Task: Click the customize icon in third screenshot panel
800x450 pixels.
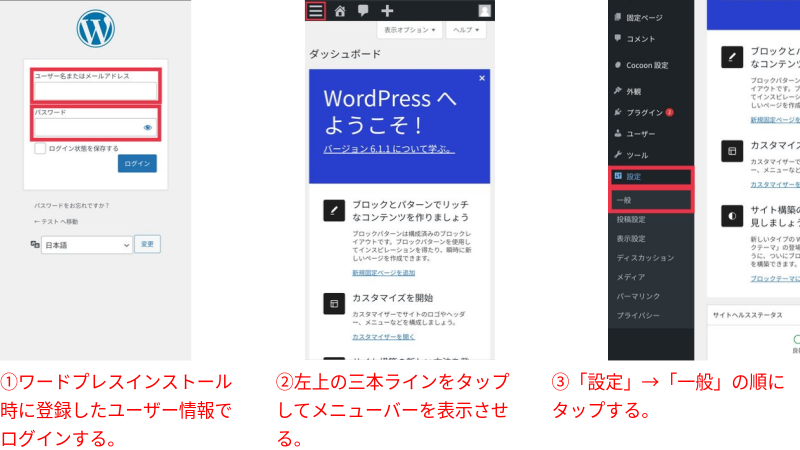Action: 732,151
